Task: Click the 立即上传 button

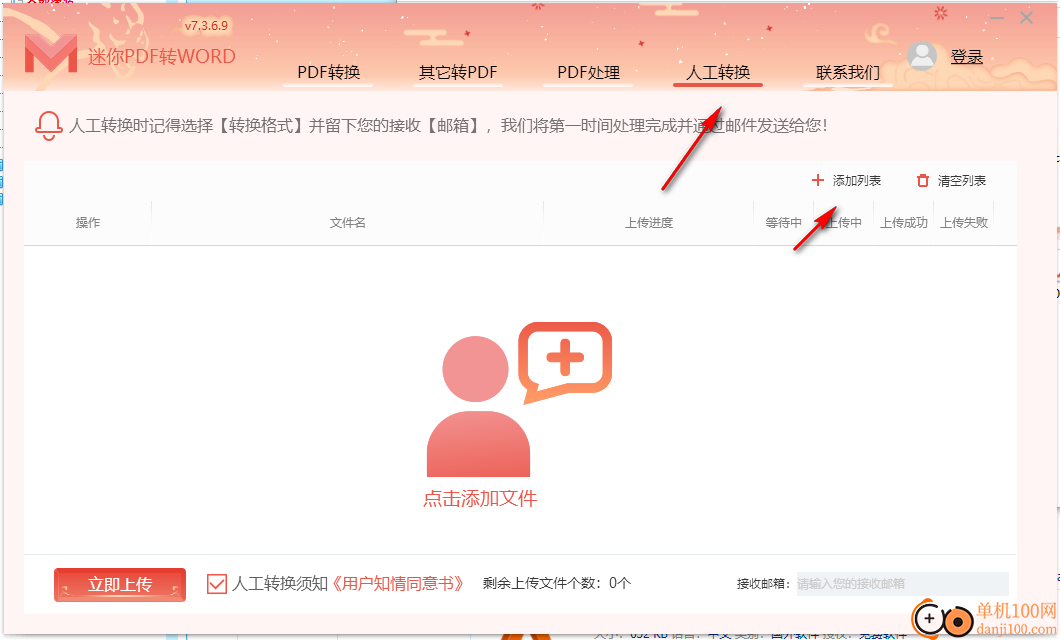Action: (120, 585)
